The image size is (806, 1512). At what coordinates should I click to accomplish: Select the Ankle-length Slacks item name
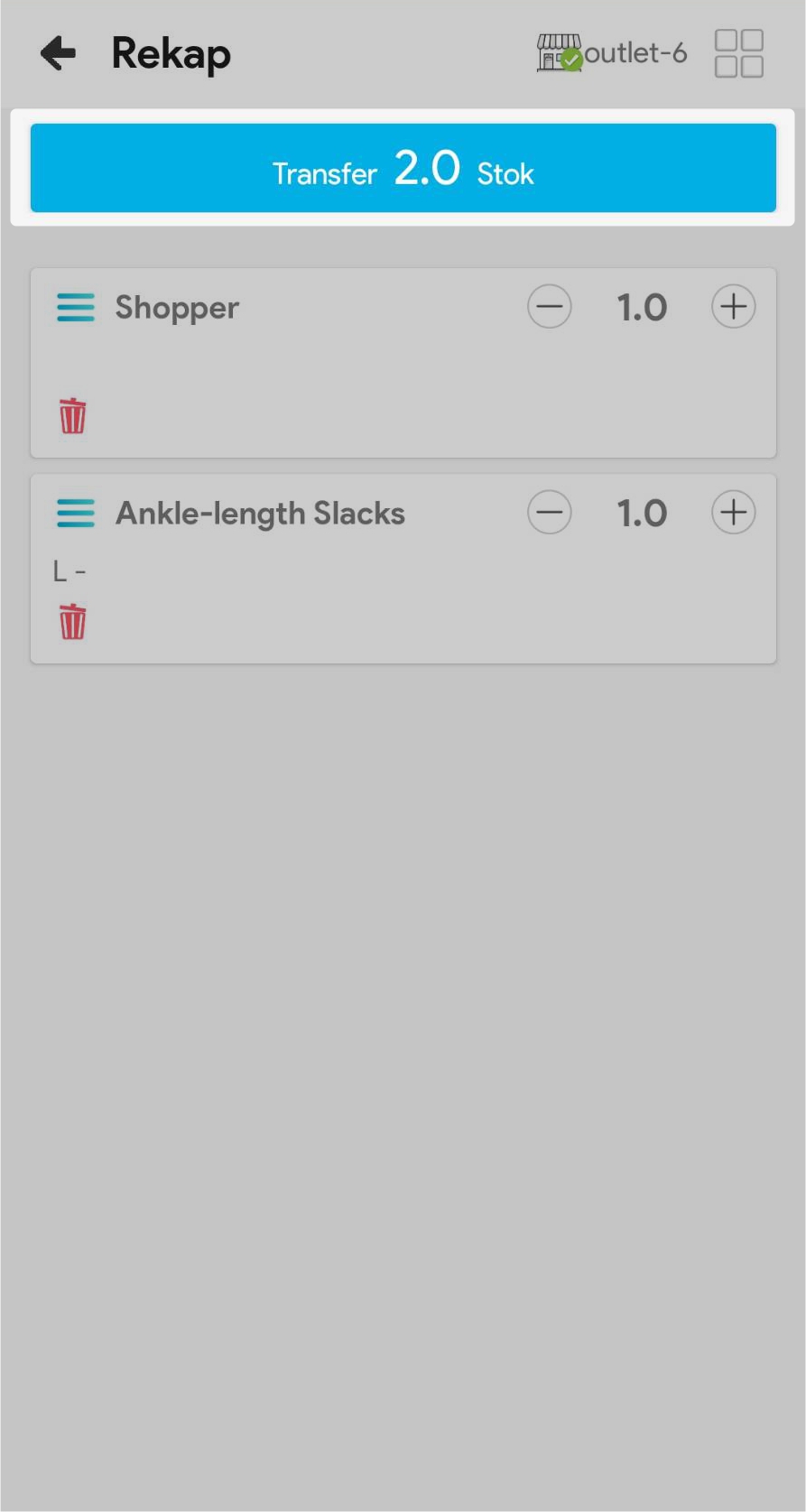coord(260,514)
